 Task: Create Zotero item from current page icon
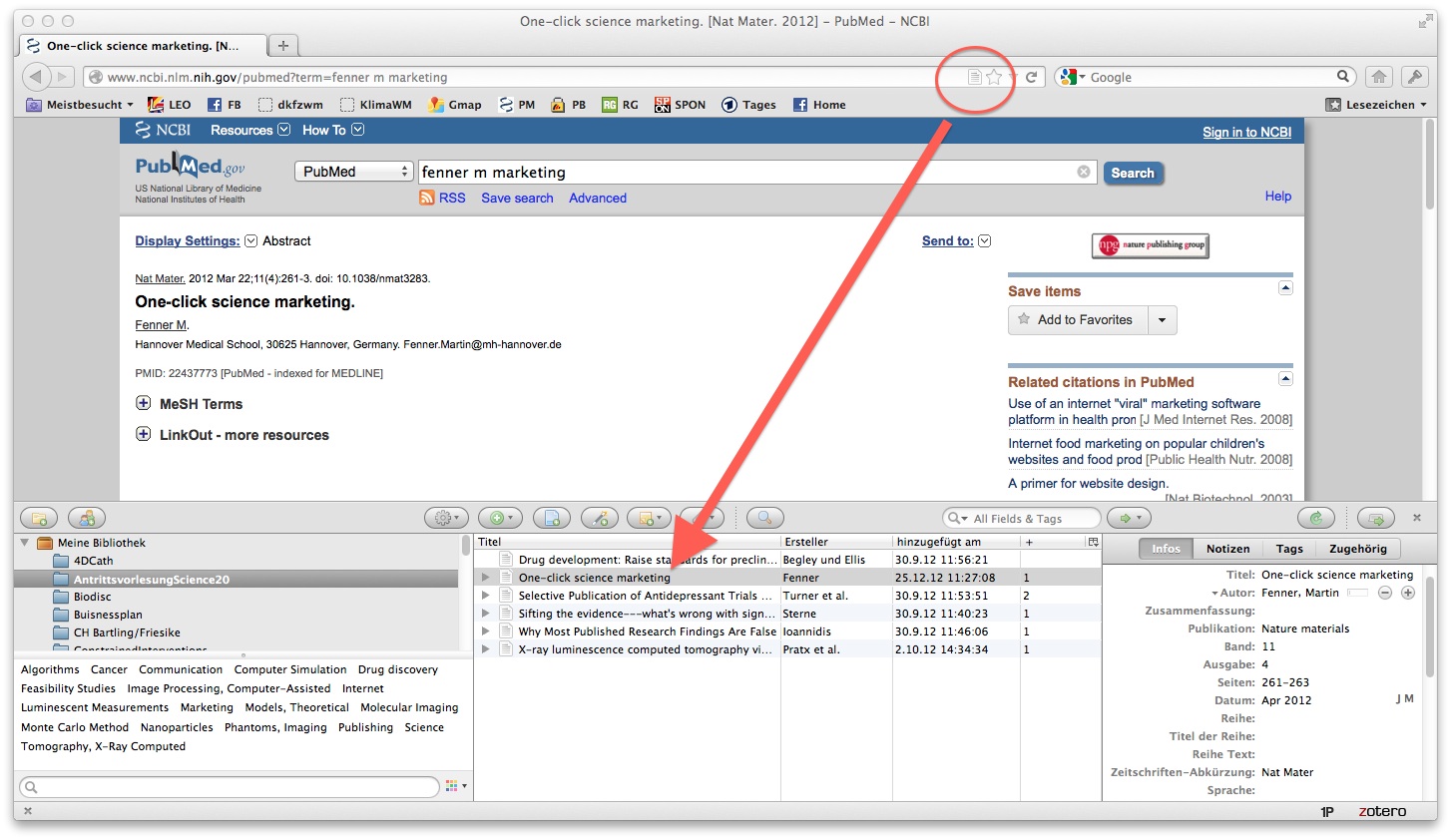point(551,518)
